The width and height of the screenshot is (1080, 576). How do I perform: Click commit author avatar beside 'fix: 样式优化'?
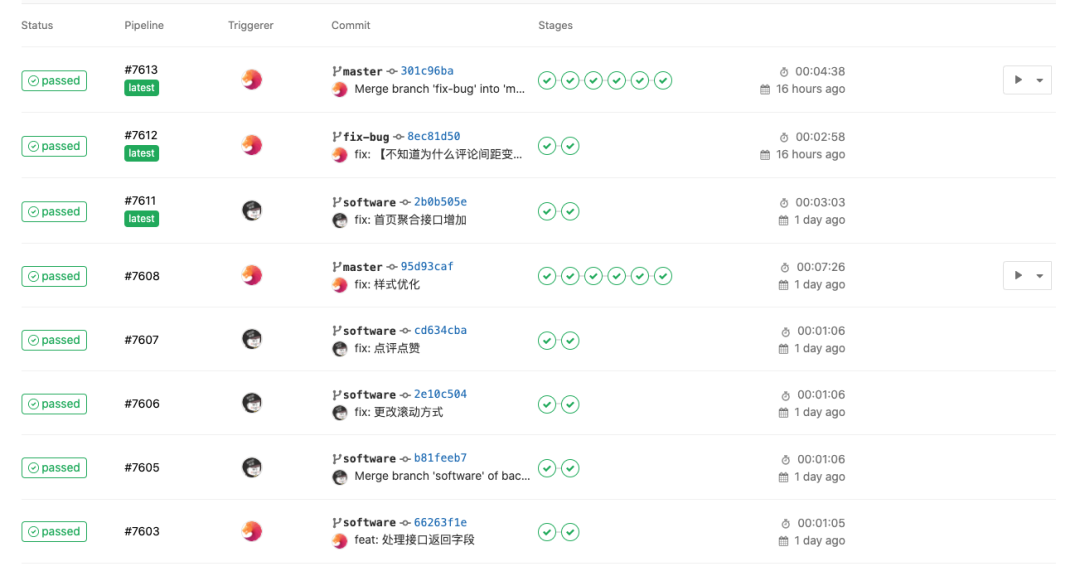pos(340,285)
